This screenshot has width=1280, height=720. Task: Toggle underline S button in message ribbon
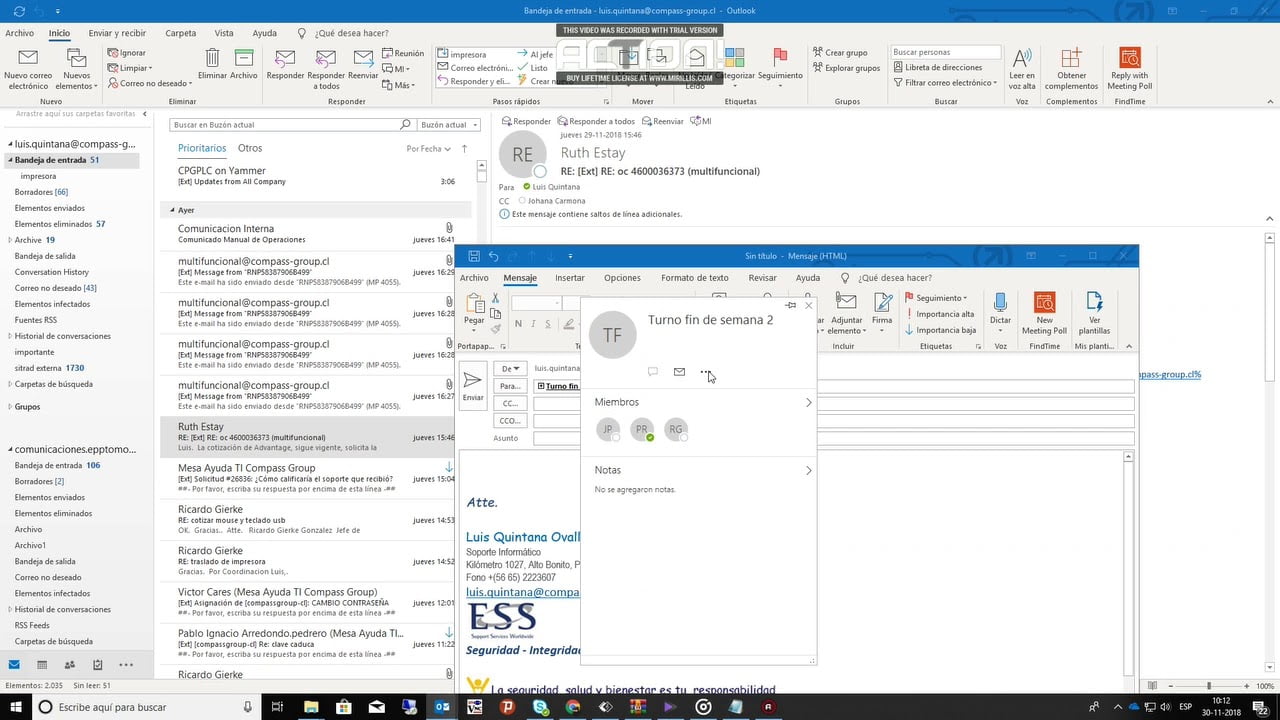[549, 324]
